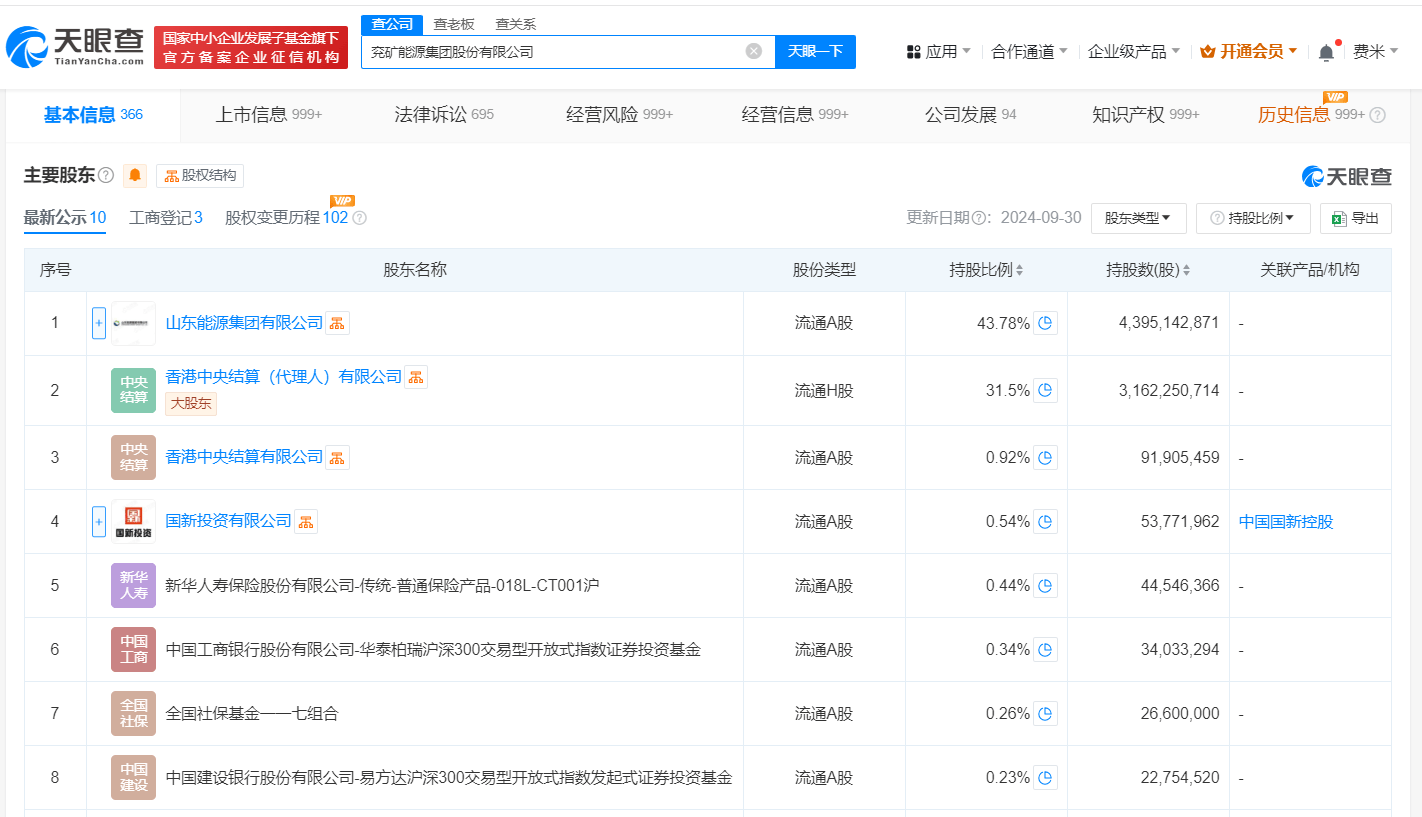
Task: Click pie chart icon next to 31.5%
Action: pos(1045,391)
